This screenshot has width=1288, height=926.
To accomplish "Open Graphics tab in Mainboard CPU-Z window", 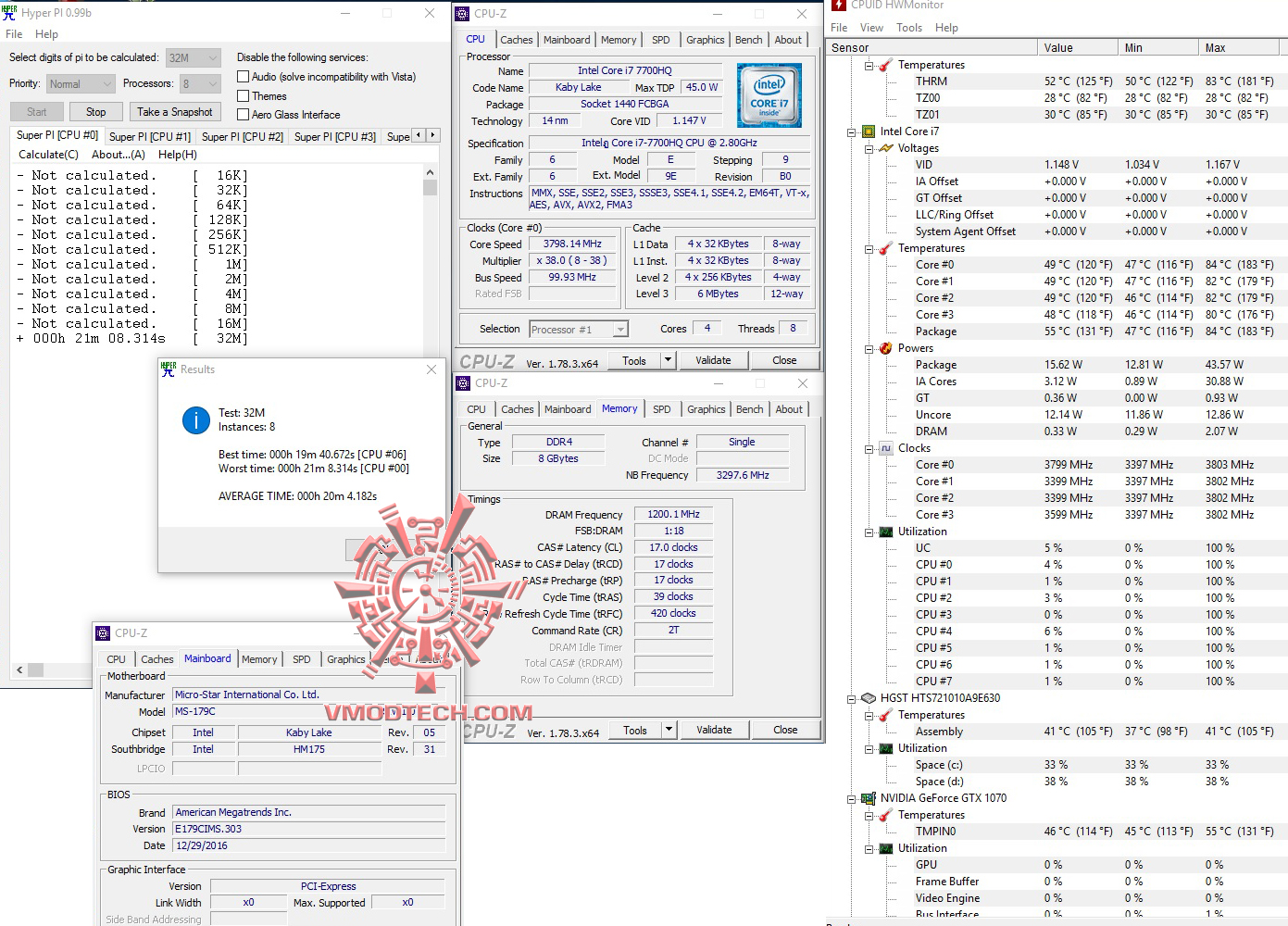I will click(346, 659).
